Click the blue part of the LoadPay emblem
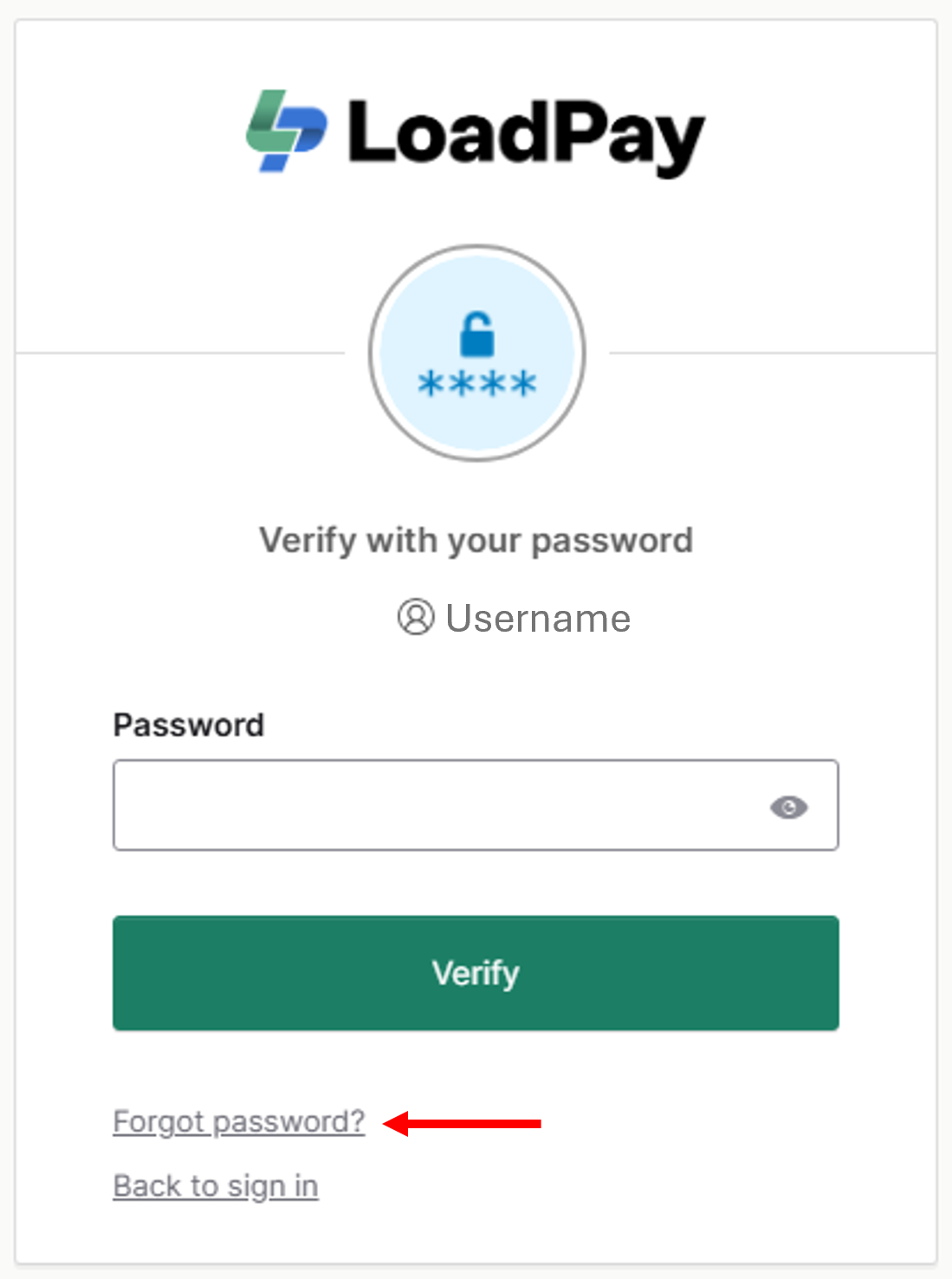Screen dimensions: 952x1279 coord(299,139)
